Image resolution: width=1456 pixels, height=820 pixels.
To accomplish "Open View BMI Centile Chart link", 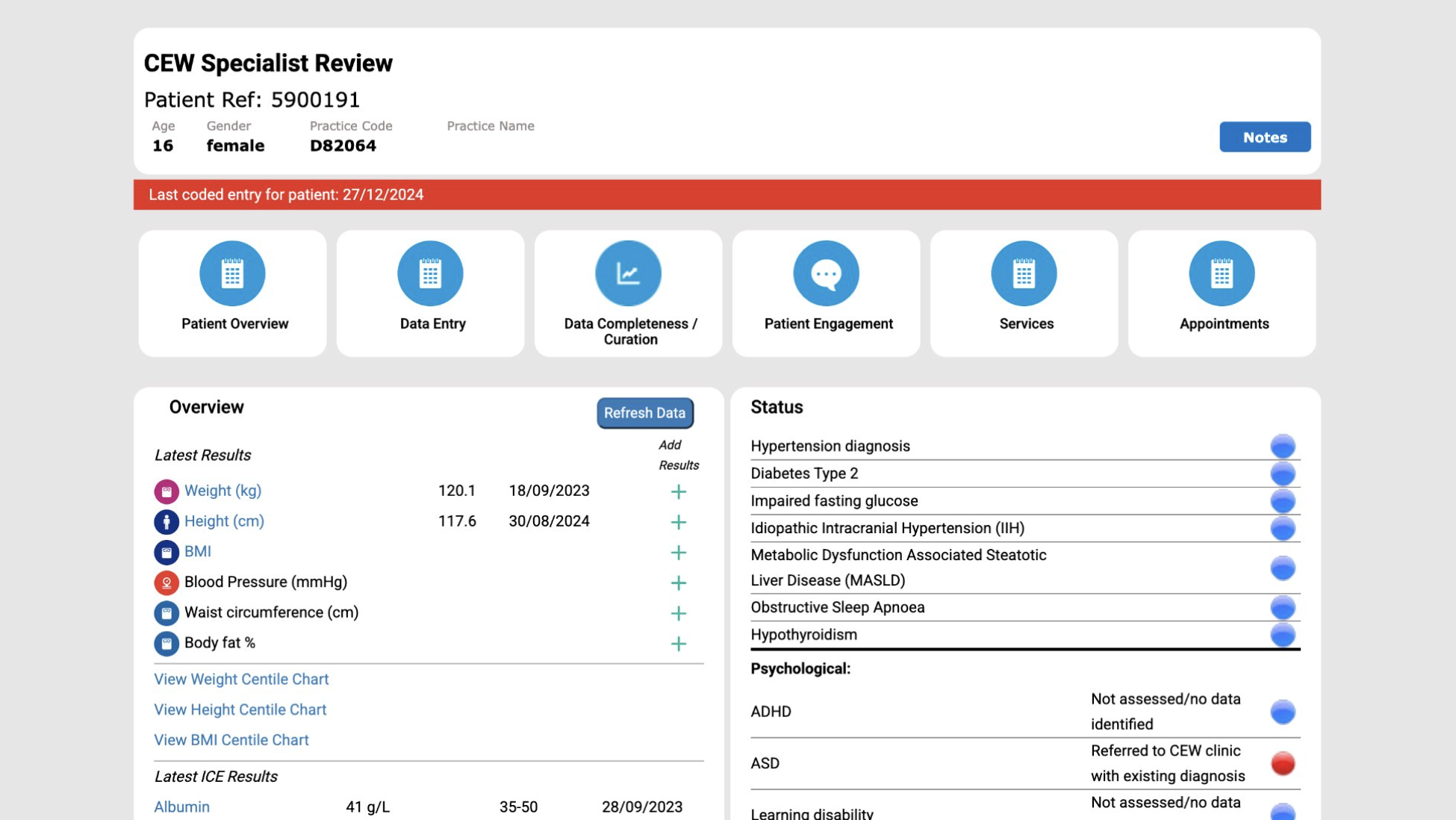I will [231, 739].
